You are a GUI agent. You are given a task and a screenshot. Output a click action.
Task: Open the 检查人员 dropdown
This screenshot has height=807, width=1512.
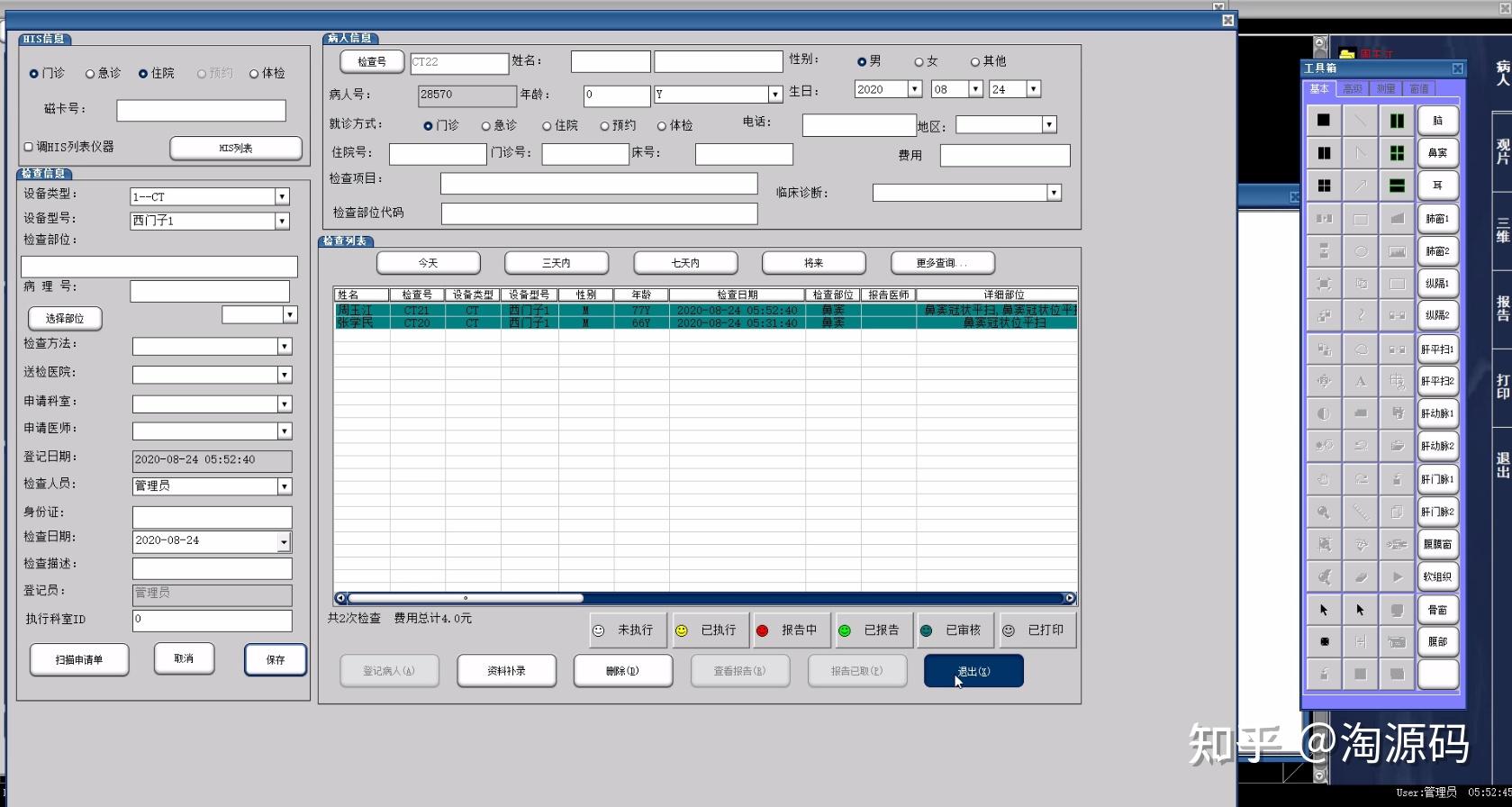(x=285, y=486)
